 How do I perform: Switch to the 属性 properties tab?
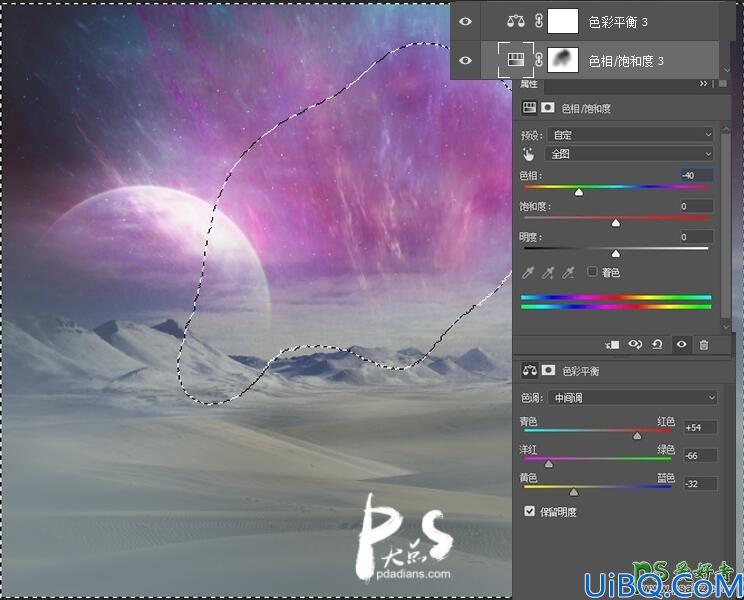point(529,84)
